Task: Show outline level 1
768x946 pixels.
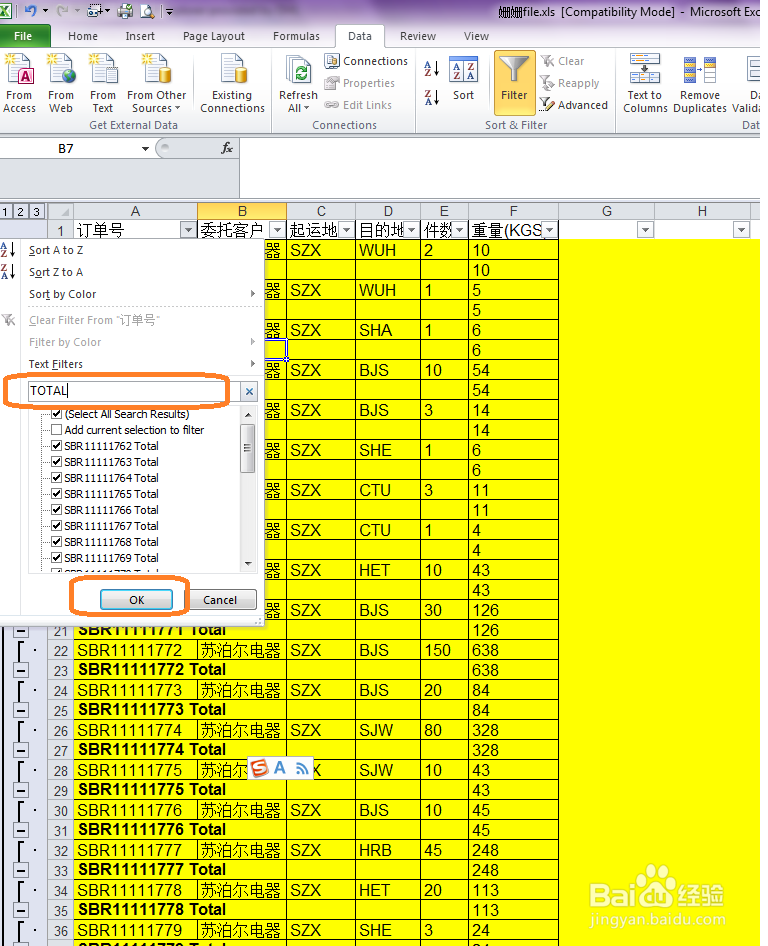Action: [5, 212]
